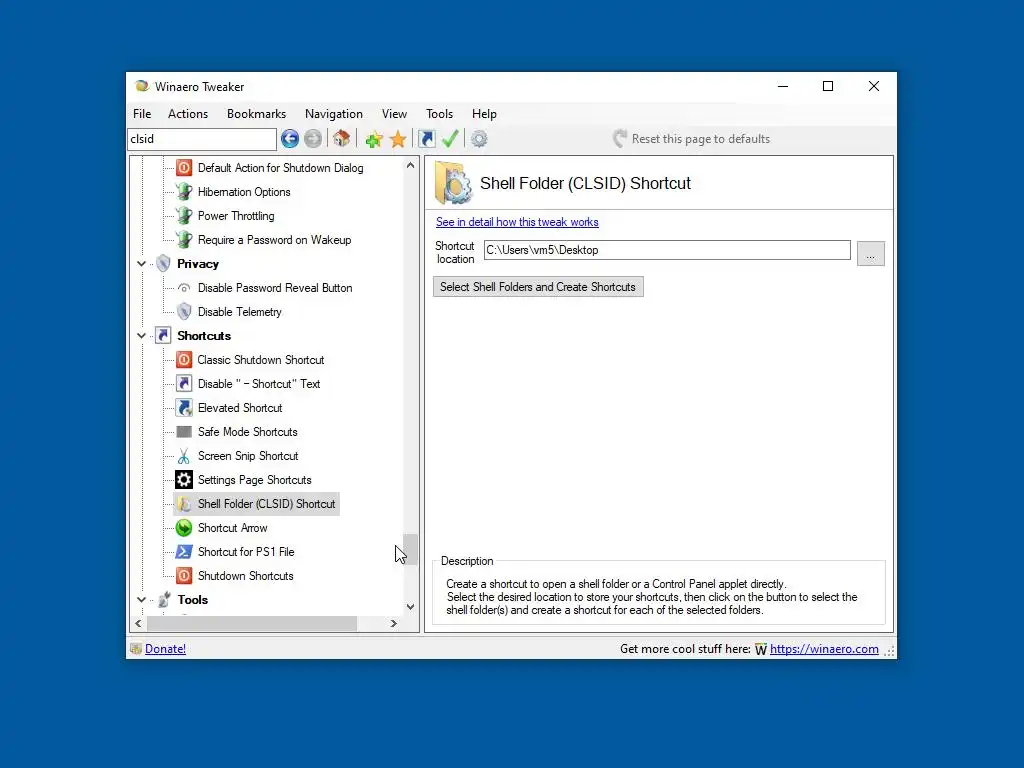Click the shortcut arrow toolbar icon
The height and width of the screenshot is (768, 1024).
click(426, 138)
